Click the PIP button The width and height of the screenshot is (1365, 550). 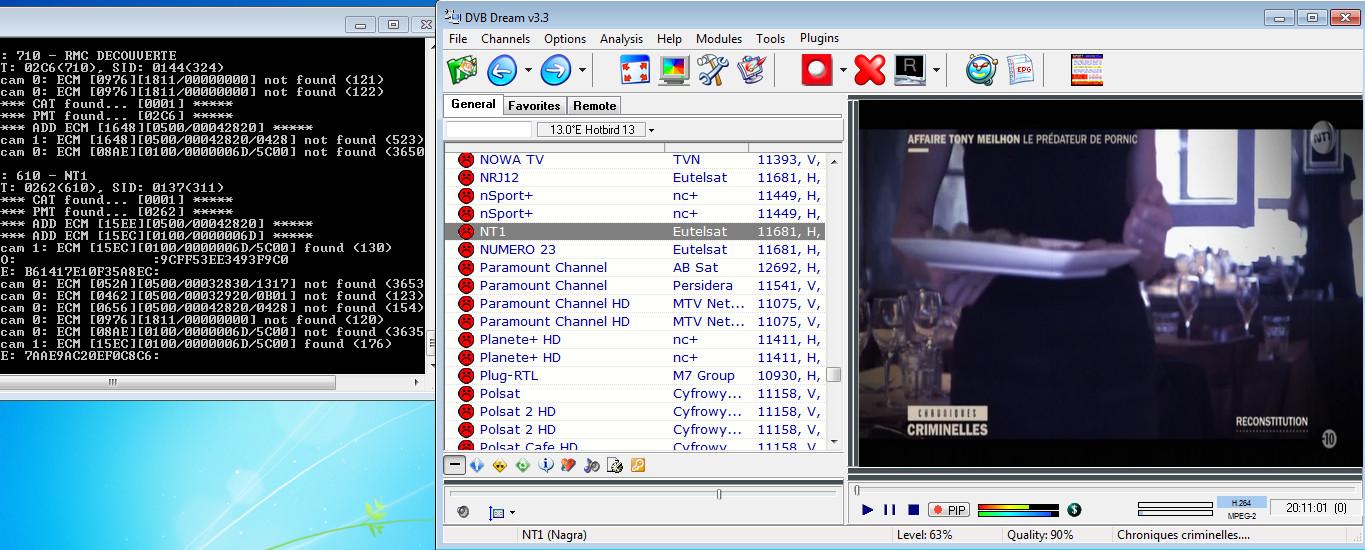948,510
